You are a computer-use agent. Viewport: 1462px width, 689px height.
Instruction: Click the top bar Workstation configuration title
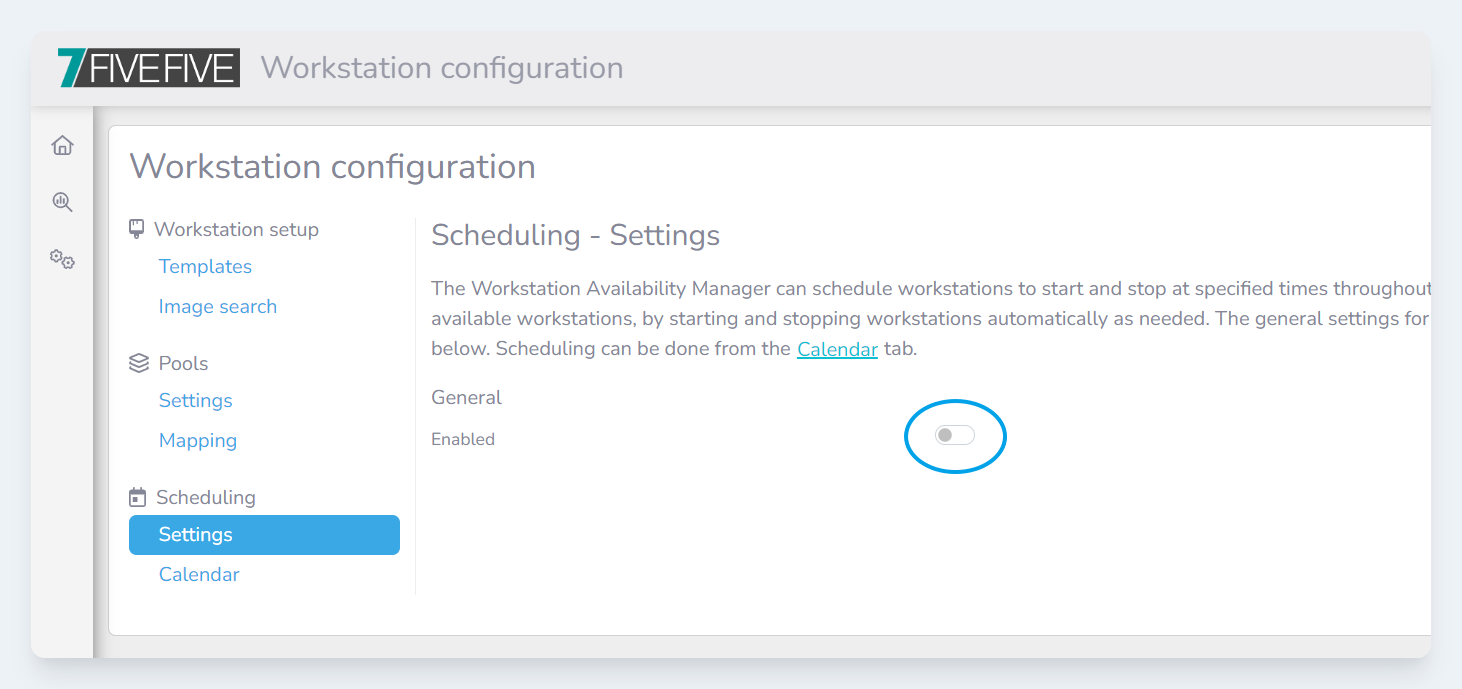pyautogui.click(x=441, y=67)
